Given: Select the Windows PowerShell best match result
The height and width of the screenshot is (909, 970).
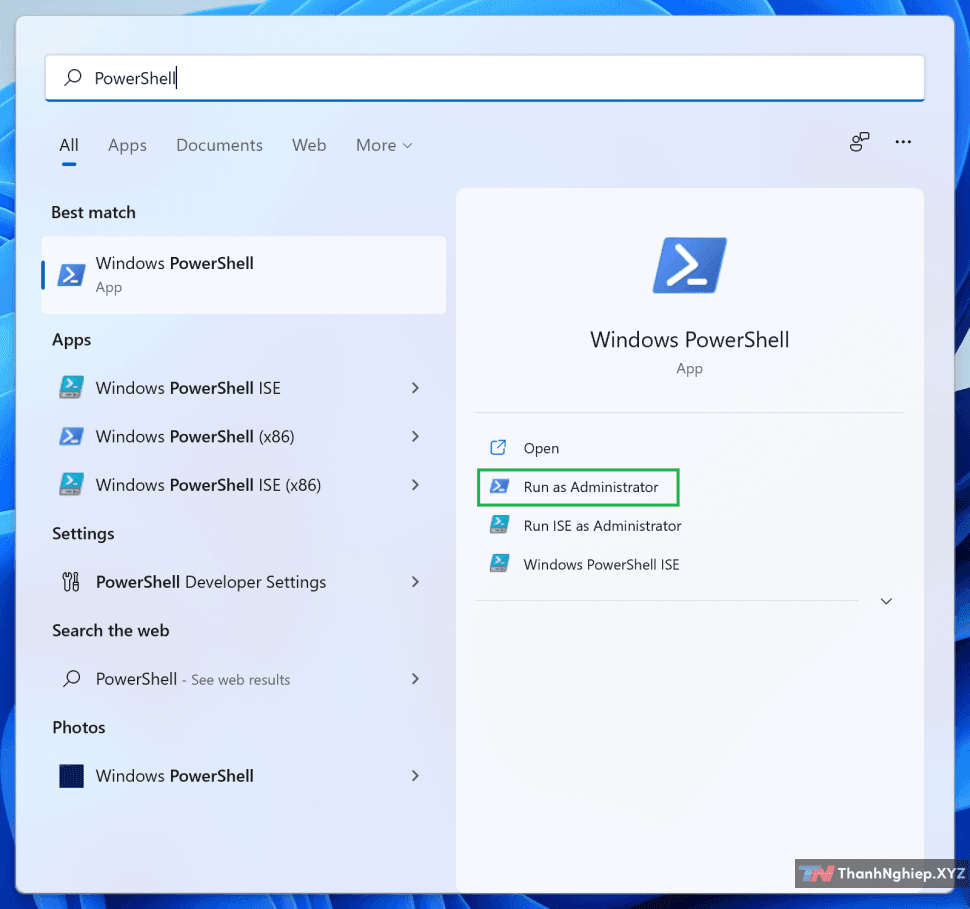Looking at the screenshot, I should click(244, 275).
